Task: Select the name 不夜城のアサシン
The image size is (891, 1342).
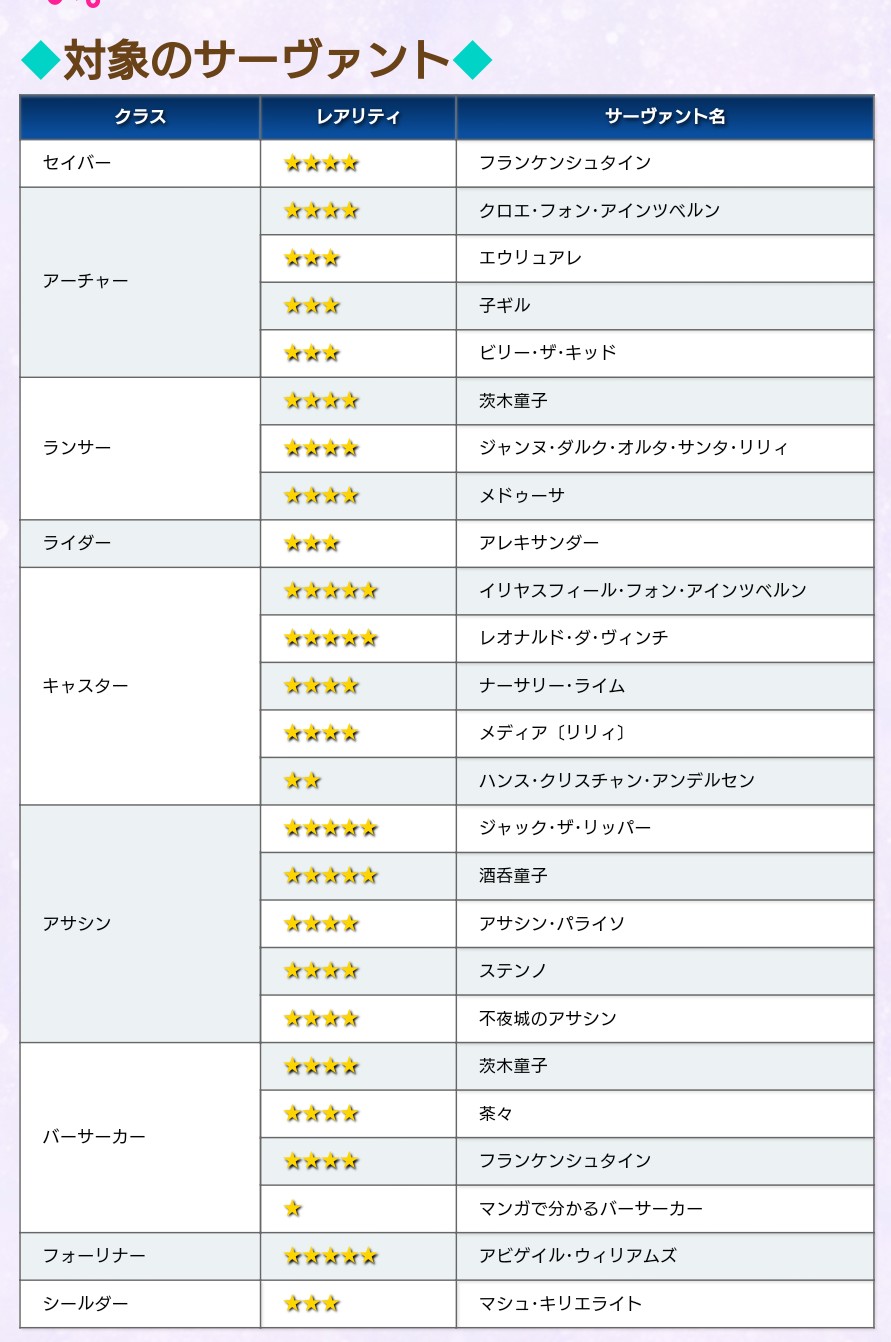Action: click(547, 1019)
